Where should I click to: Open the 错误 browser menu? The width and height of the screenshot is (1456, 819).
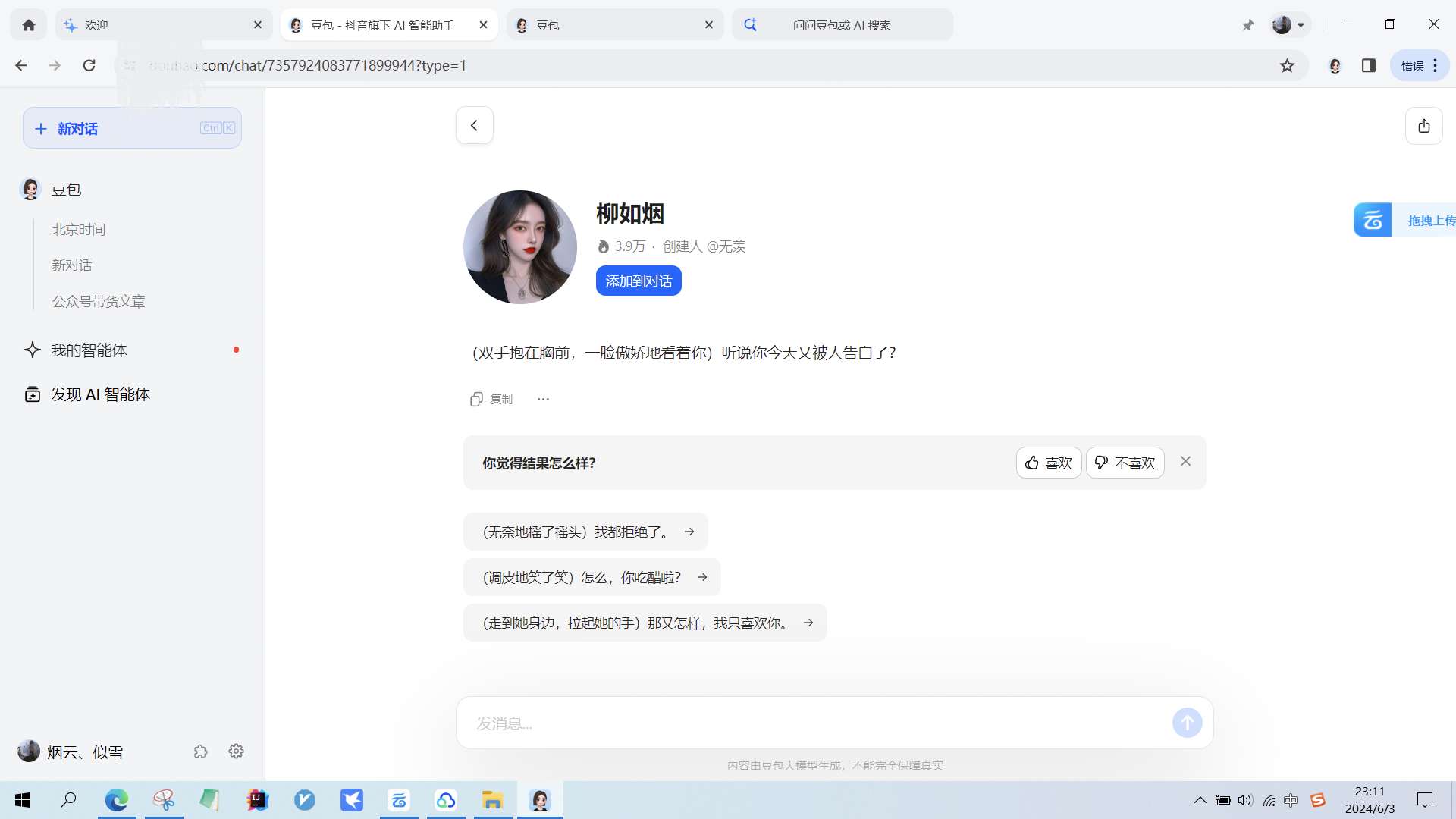pyautogui.click(x=1420, y=66)
